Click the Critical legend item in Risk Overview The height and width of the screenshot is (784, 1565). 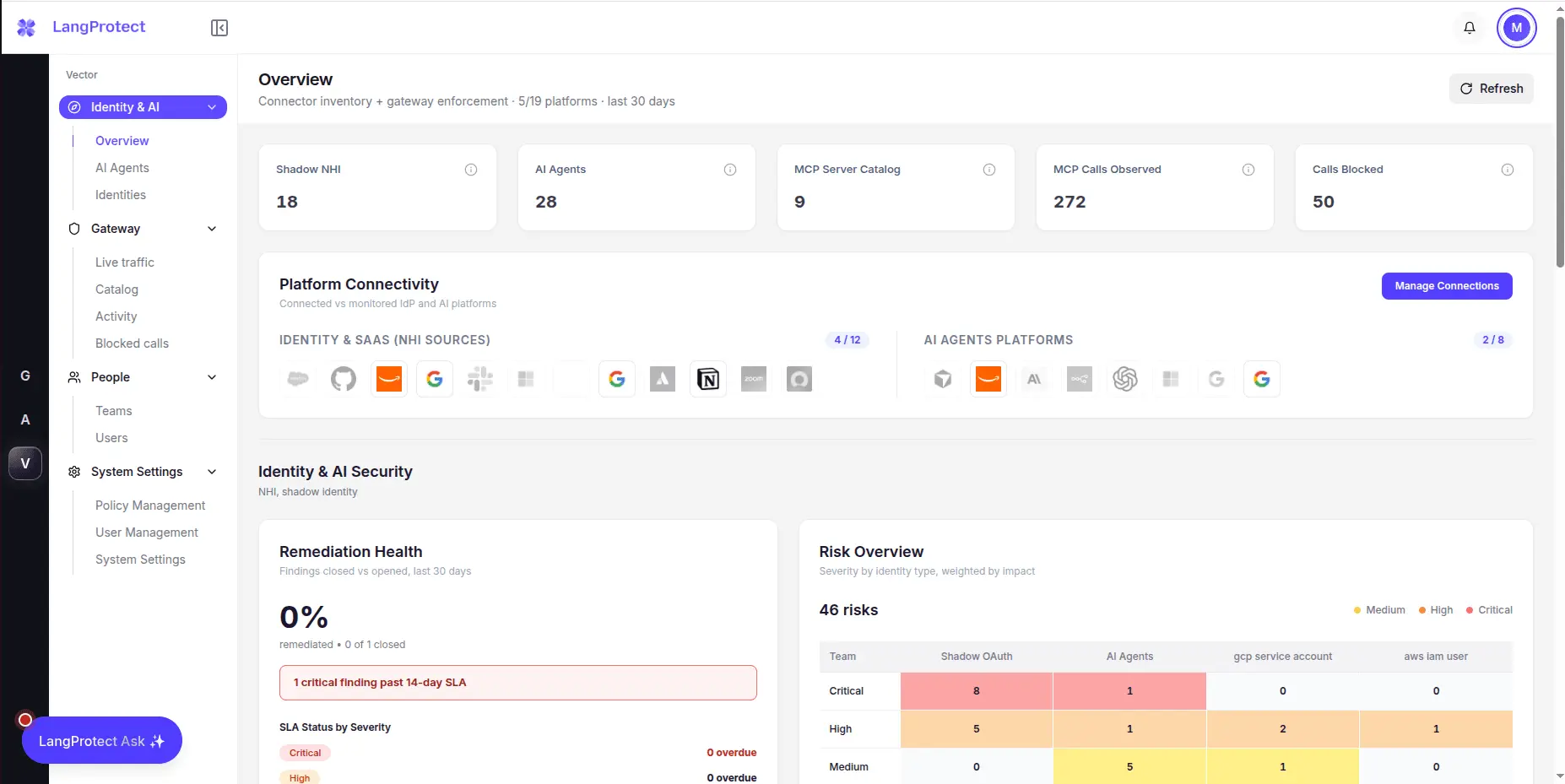pos(1489,610)
